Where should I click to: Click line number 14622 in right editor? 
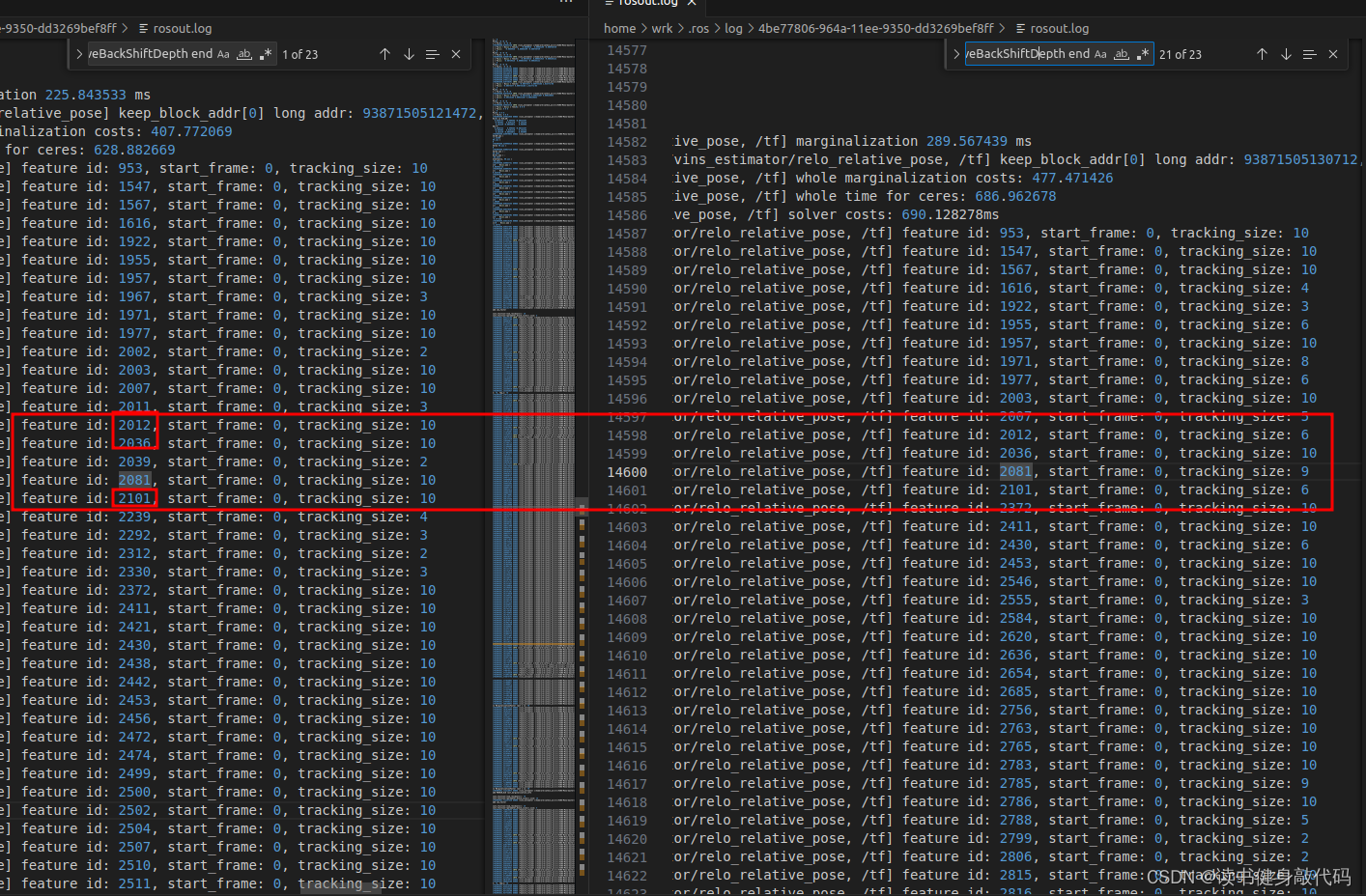point(627,876)
